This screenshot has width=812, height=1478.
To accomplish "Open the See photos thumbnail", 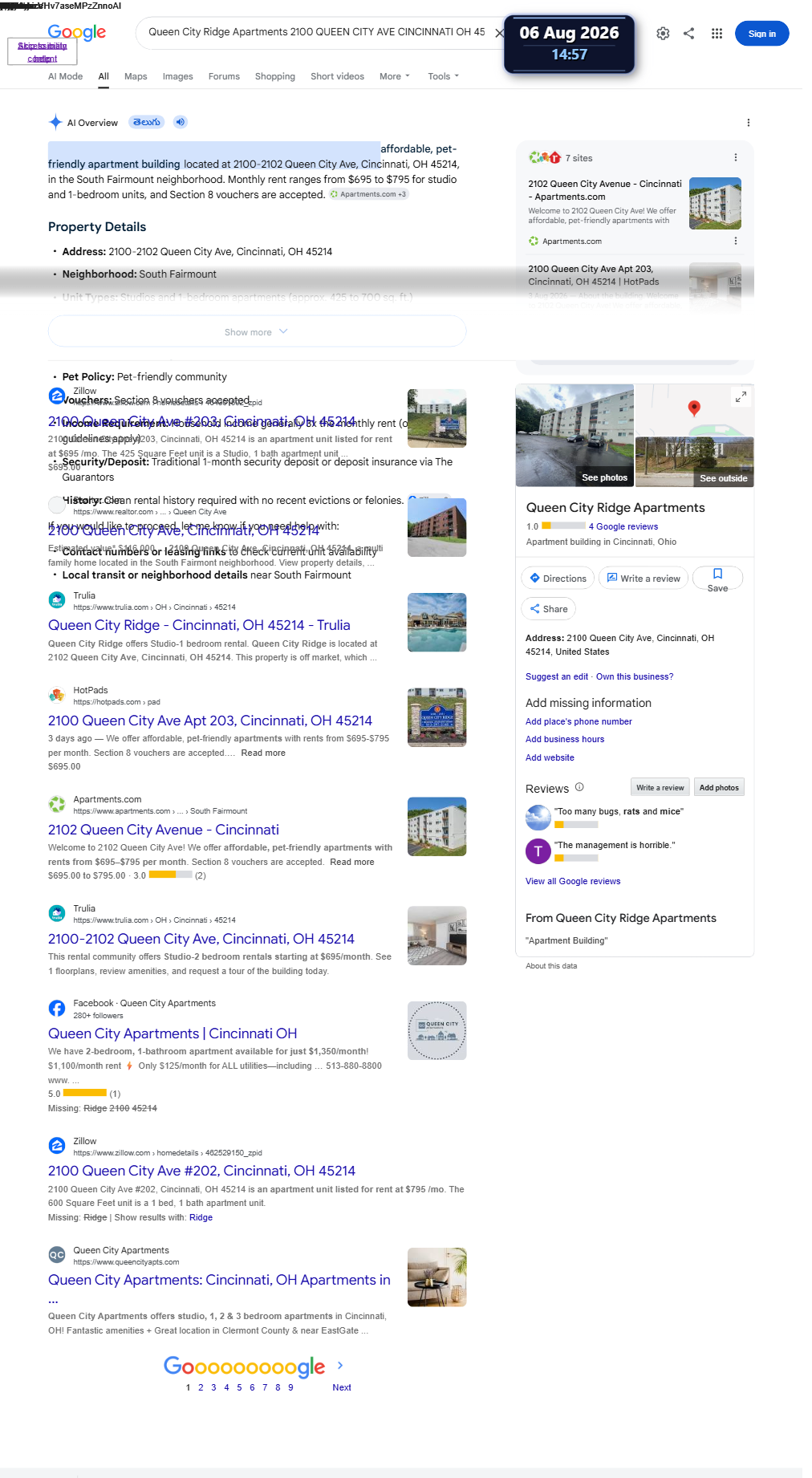I will click(574, 435).
